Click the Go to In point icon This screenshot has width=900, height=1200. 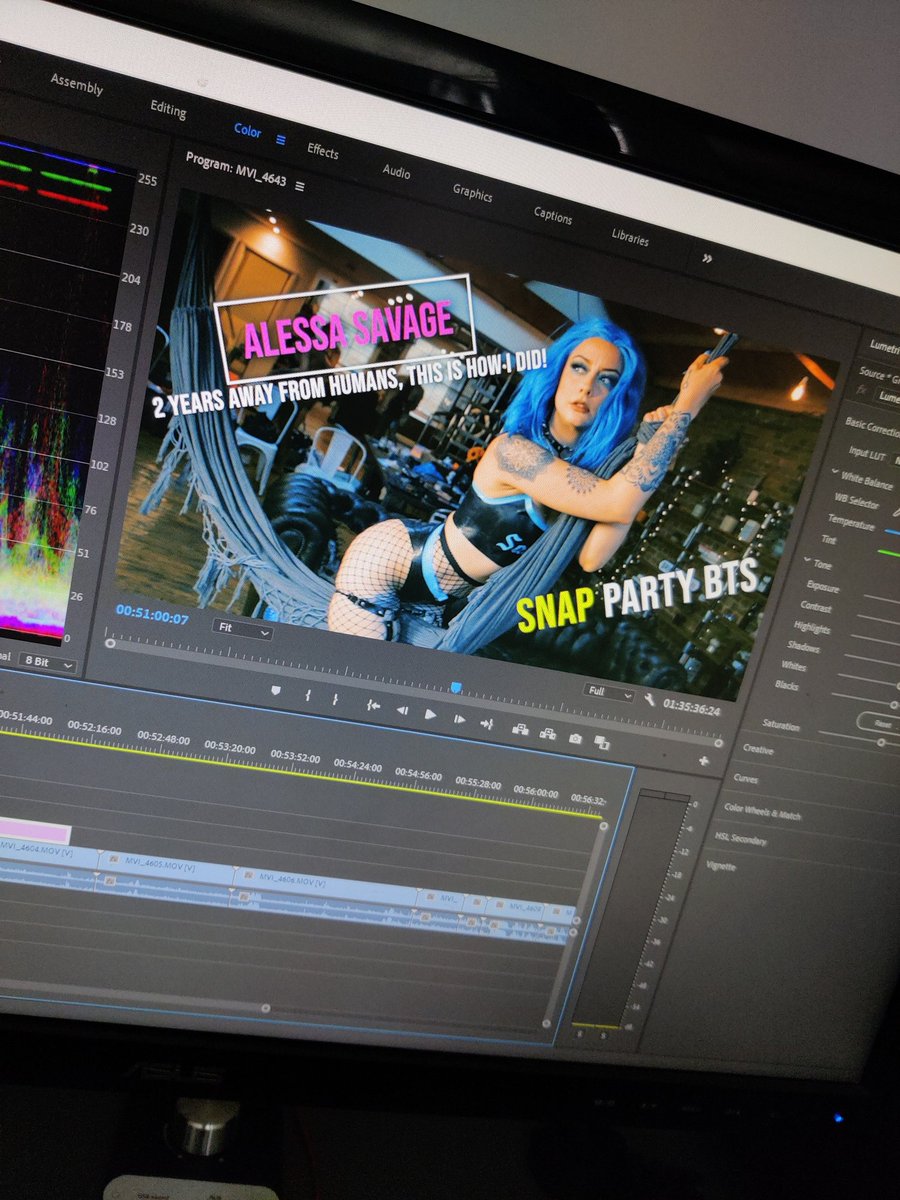pos(373,705)
